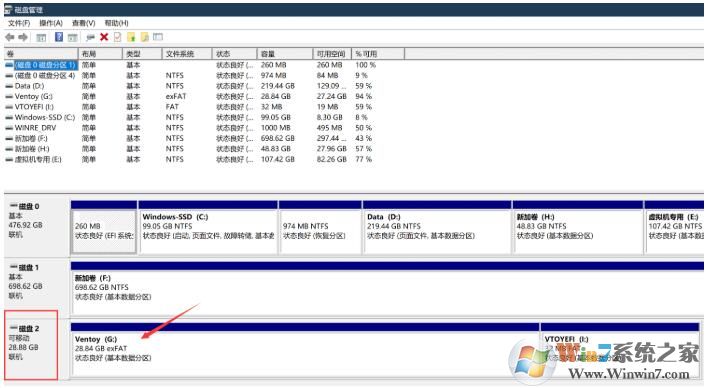Select VTOYEFI (I:) in the volume list
706x388 pixels.
34,107
